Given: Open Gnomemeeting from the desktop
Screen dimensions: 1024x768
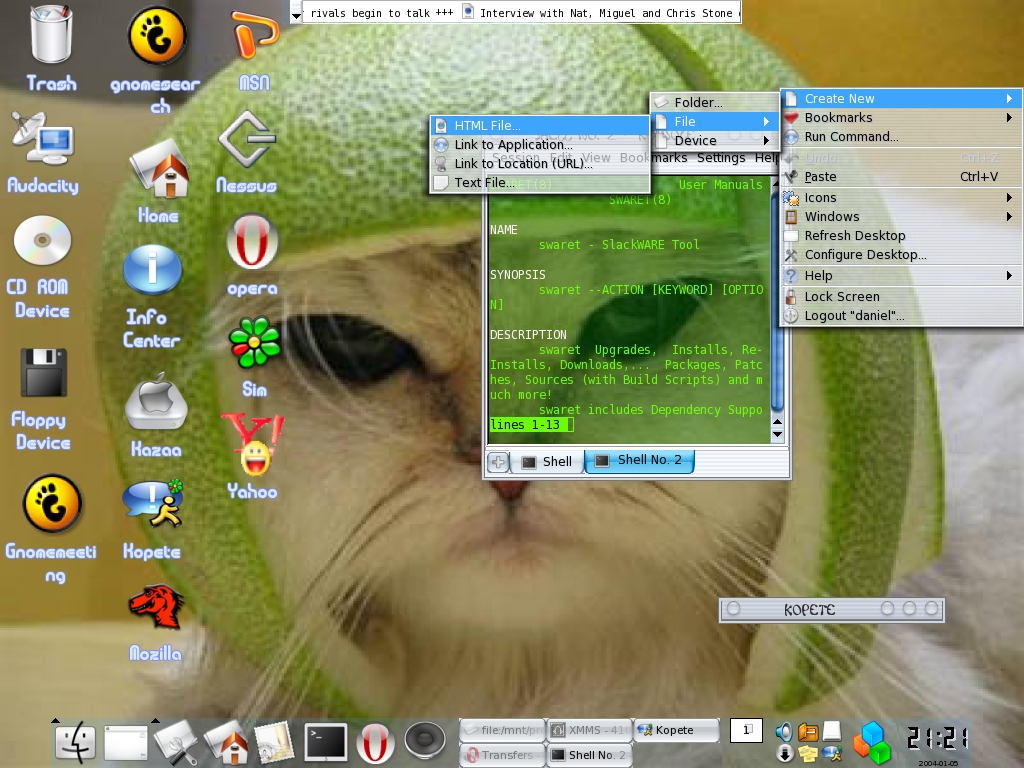Looking at the screenshot, I should pos(52,504).
